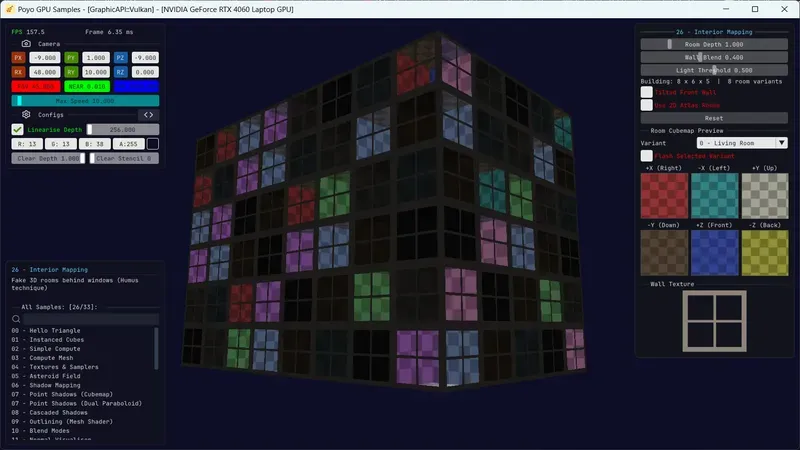The image size is (800, 450).
Task: Select the +X (Right) red cubemap face
Action: click(664, 196)
